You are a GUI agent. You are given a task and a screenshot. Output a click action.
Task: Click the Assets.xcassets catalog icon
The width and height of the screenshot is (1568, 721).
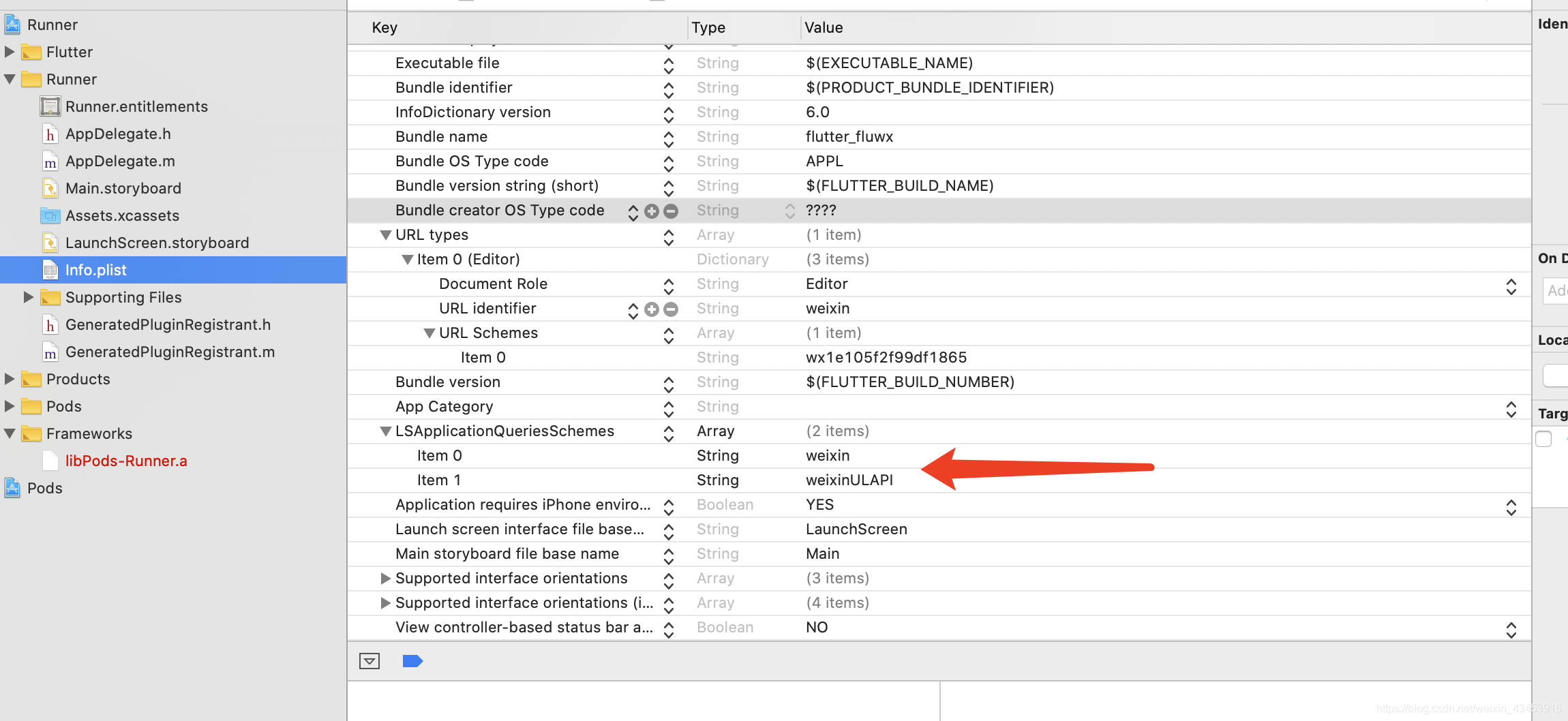pyautogui.click(x=50, y=216)
